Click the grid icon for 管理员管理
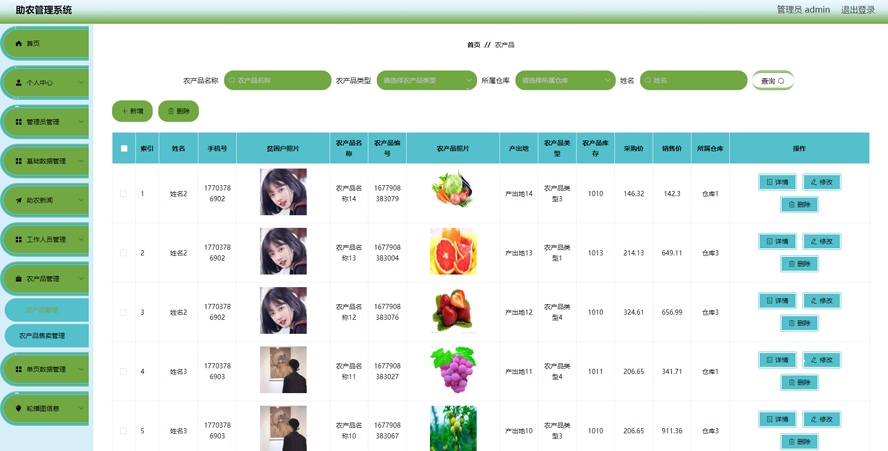This screenshot has width=888, height=451. [18, 122]
